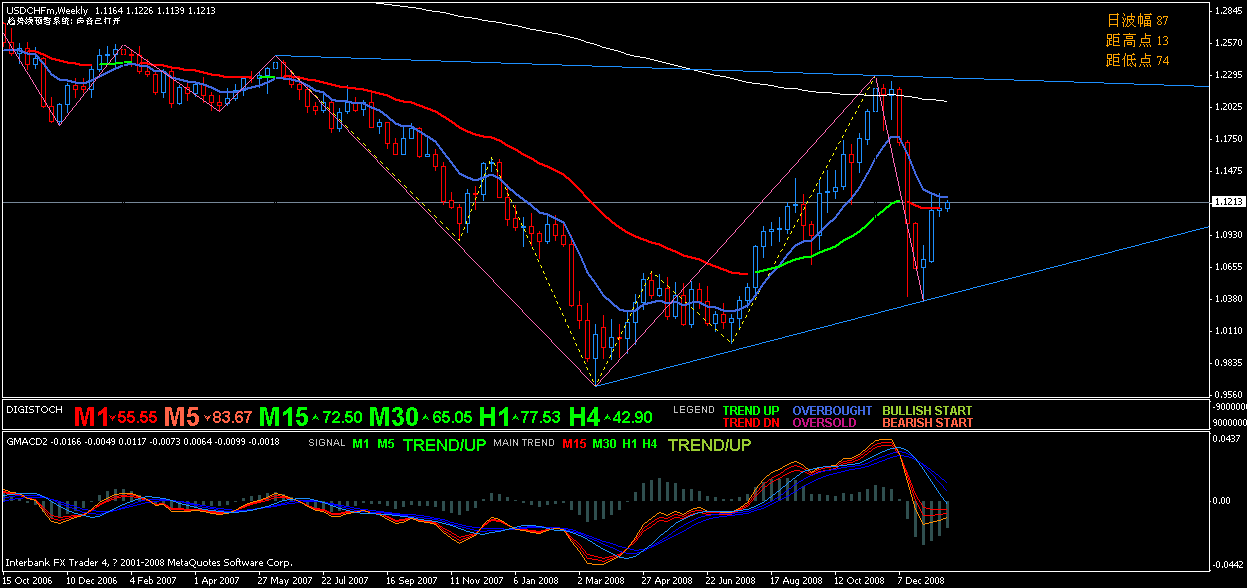Click the -0.0442 MACD scale value
This screenshot has height=588, width=1247.
[x=1227, y=565]
